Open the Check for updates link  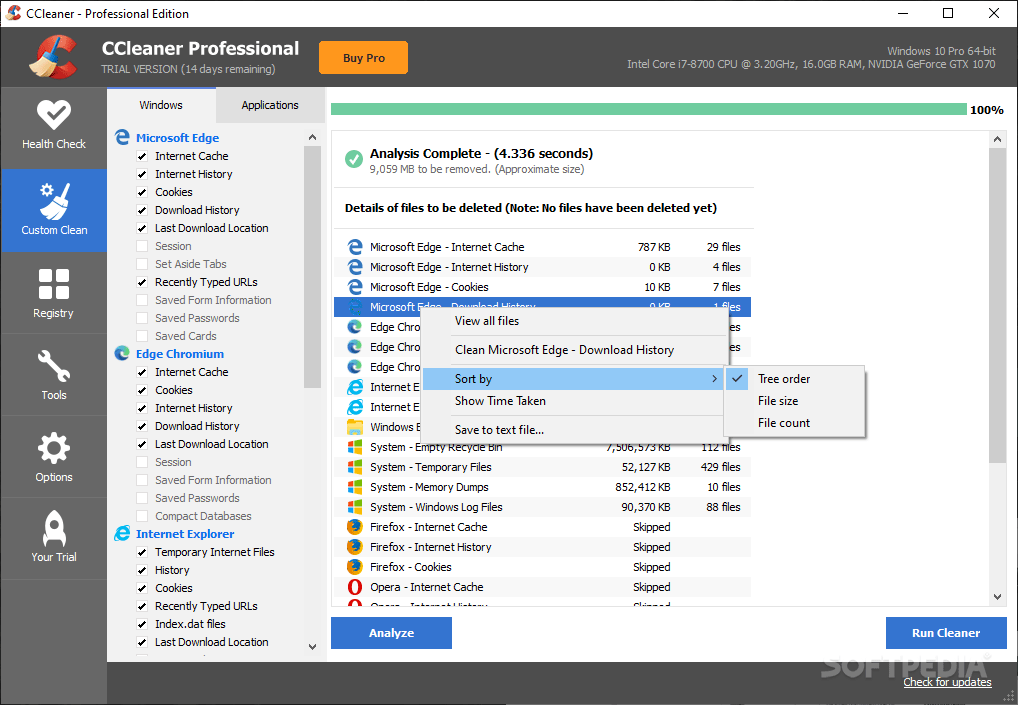[x=947, y=681]
